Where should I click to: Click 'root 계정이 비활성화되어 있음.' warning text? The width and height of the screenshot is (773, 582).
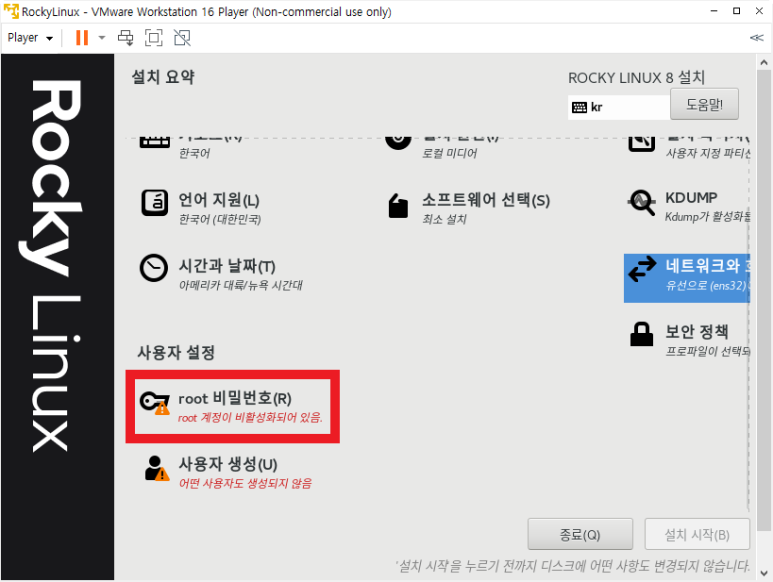(250, 418)
